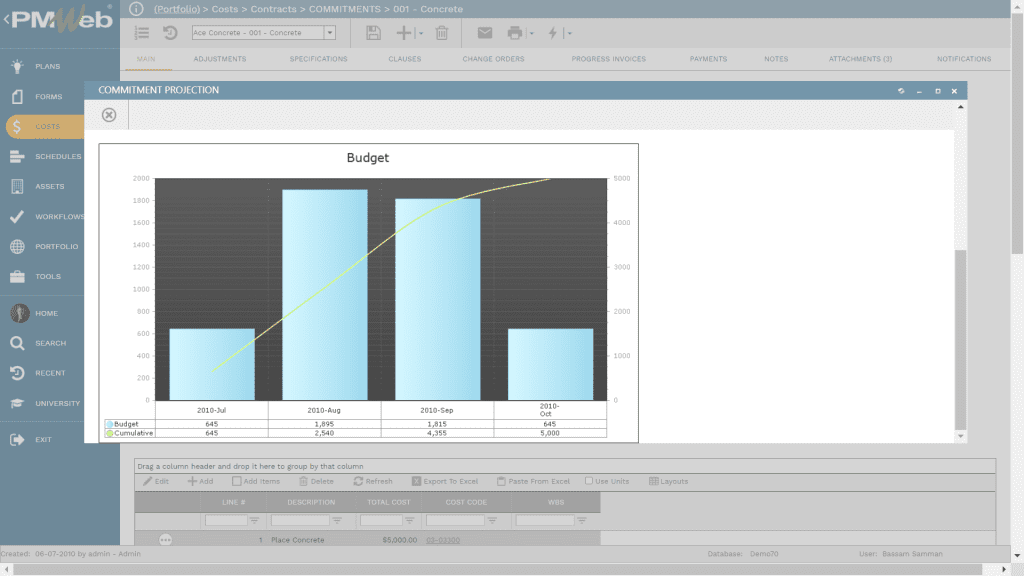Open the Notes tab
The image size is (1024, 576).
point(776,59)
